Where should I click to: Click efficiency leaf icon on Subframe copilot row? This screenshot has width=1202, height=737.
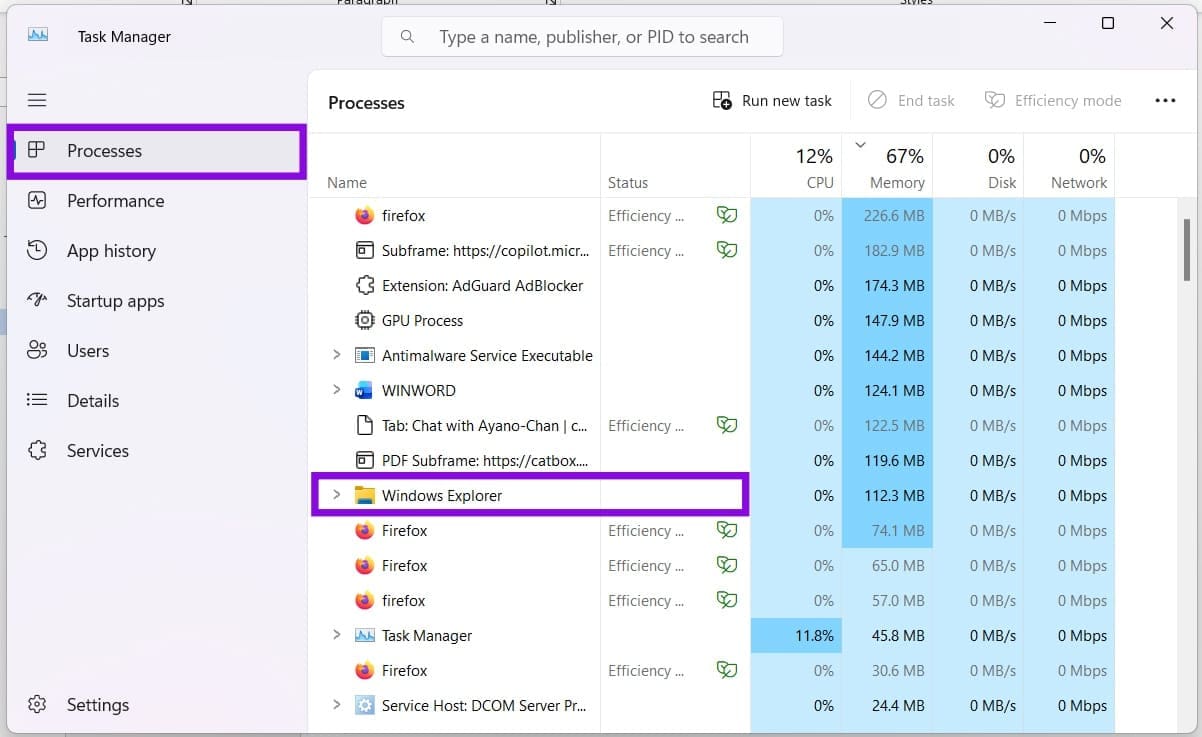point(727,250)
